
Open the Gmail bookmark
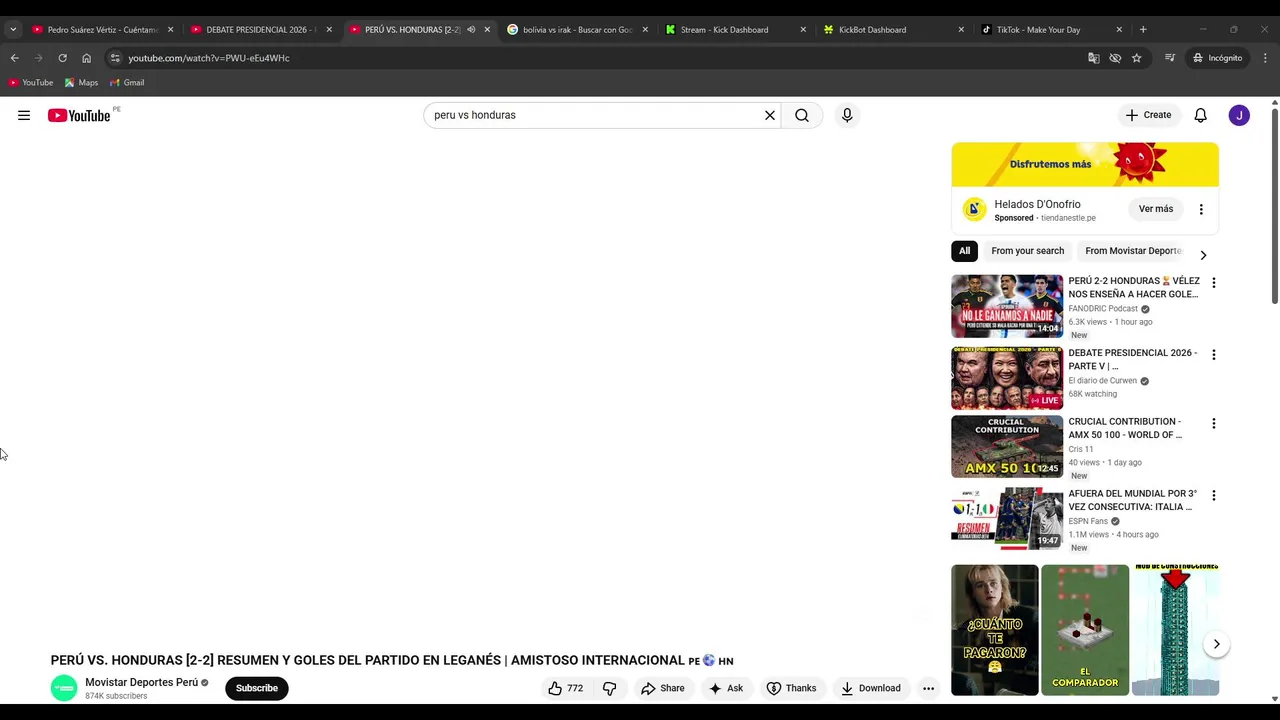[x=127, y=83]
